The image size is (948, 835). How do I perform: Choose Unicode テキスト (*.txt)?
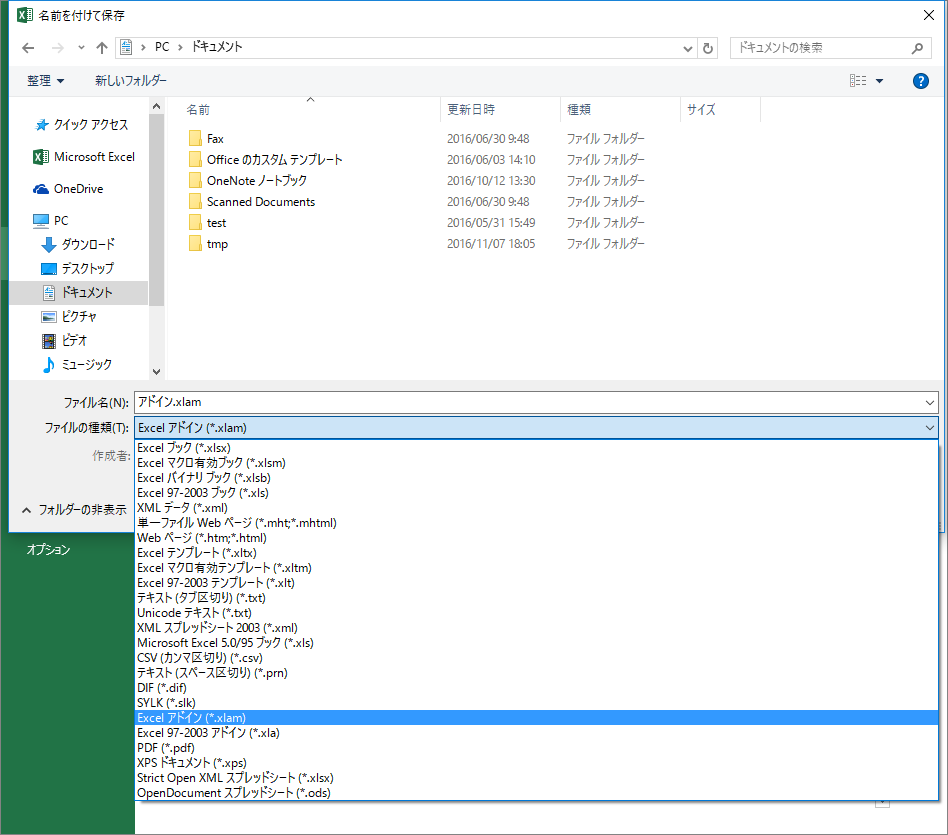536,613
